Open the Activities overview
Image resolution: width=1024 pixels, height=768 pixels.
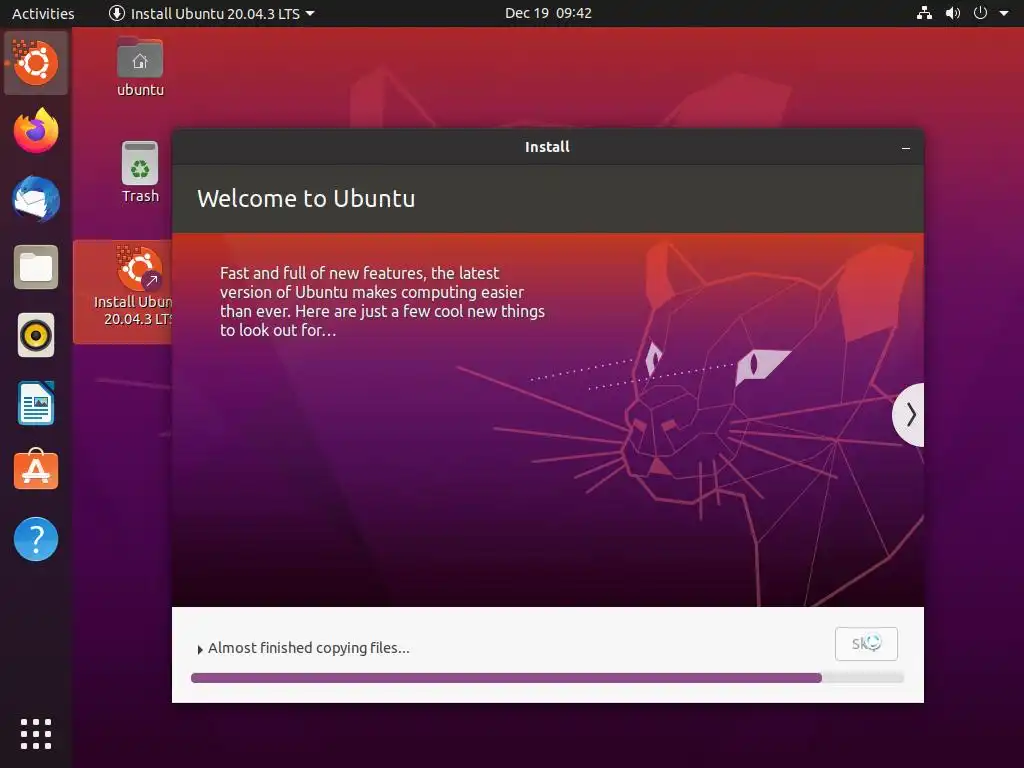coord(43,13)
